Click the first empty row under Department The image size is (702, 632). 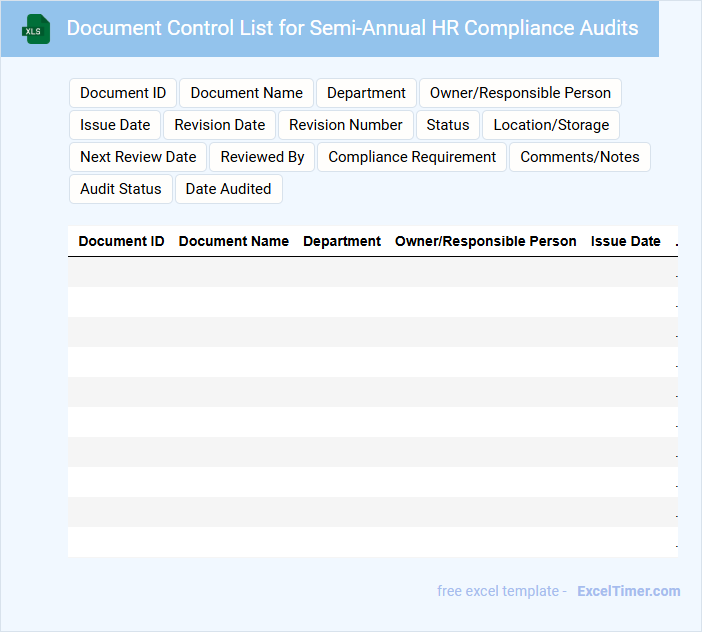click(x=342, y=272)
